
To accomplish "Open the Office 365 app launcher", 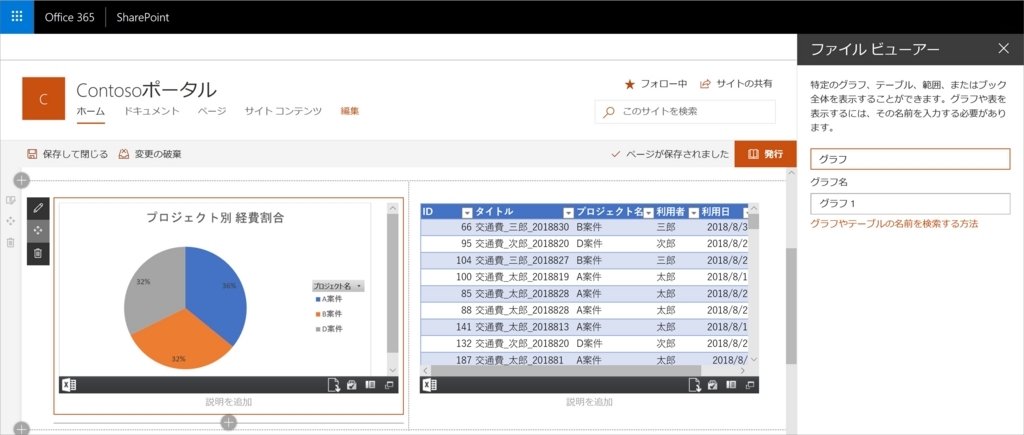I will click(17, 17).
